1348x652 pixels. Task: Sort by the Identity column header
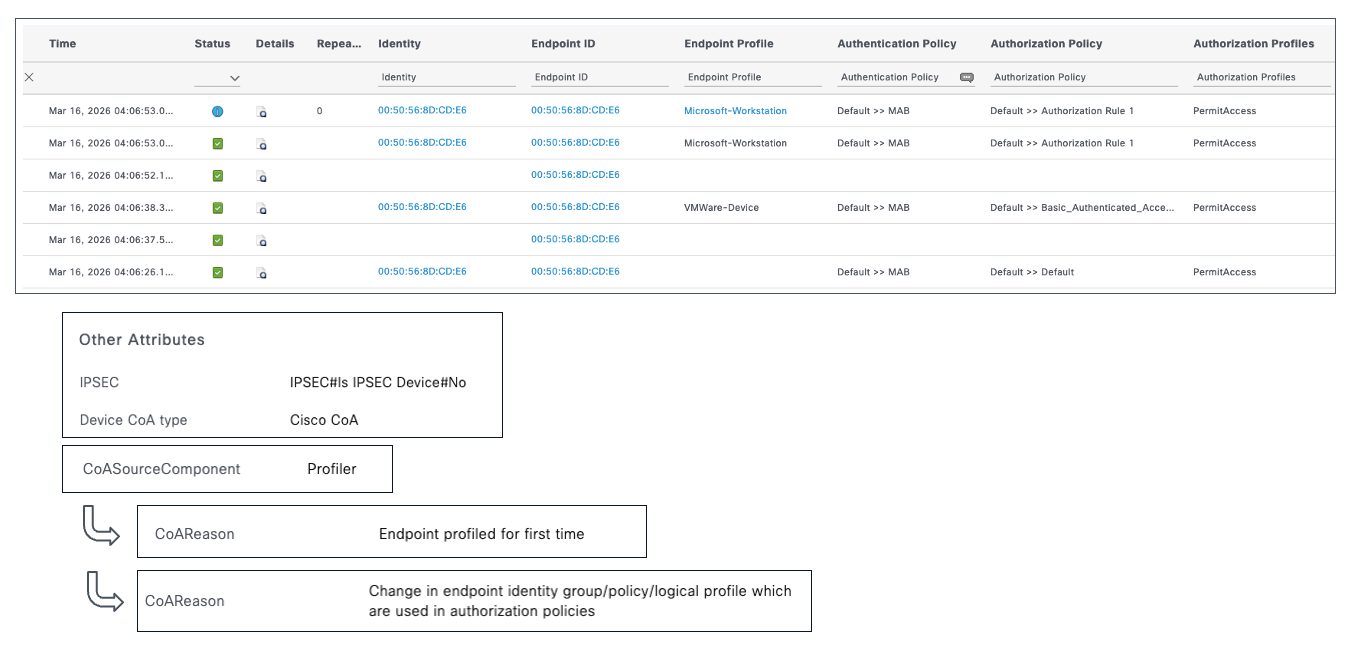tap(399, 44)
